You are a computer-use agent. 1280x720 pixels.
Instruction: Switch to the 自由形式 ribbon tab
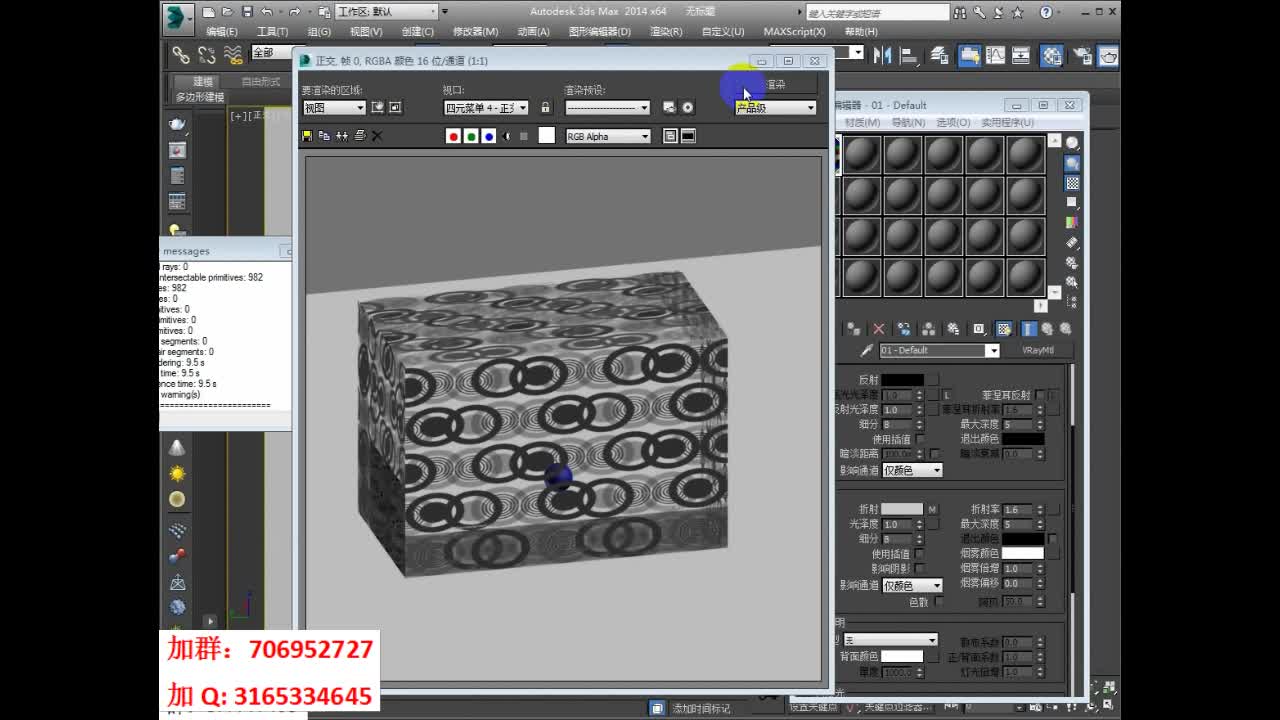click(x=262, y=81)
